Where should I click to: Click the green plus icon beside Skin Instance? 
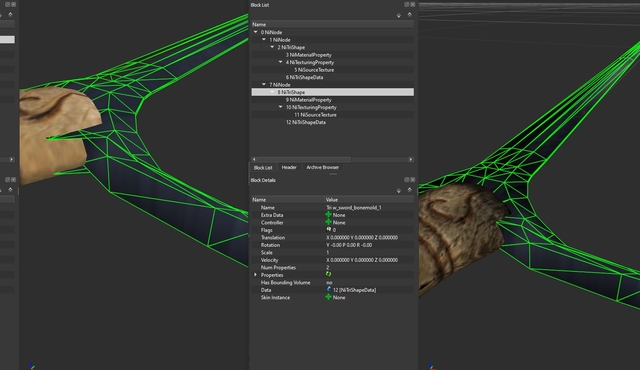[x=328, y=297]
